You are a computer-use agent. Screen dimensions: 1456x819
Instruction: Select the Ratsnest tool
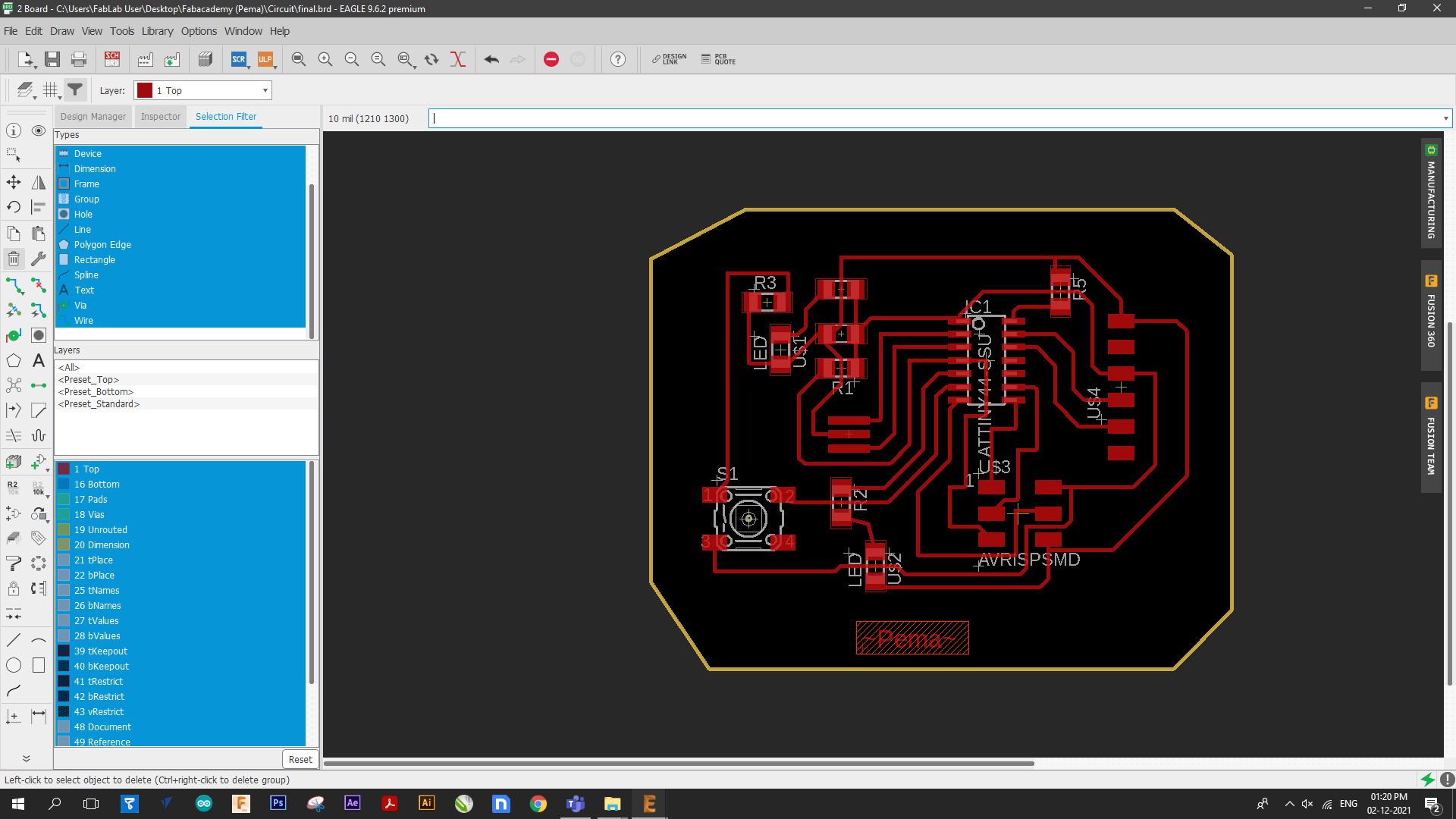pos(14,385)
